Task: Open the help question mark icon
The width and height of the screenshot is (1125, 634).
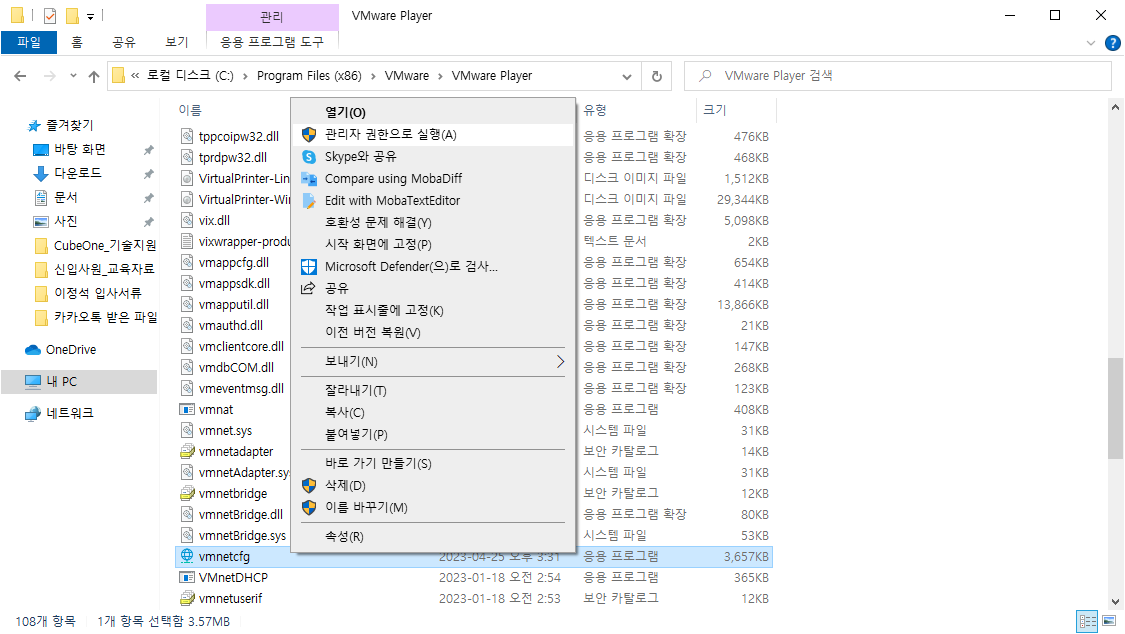Action: 1112,43
